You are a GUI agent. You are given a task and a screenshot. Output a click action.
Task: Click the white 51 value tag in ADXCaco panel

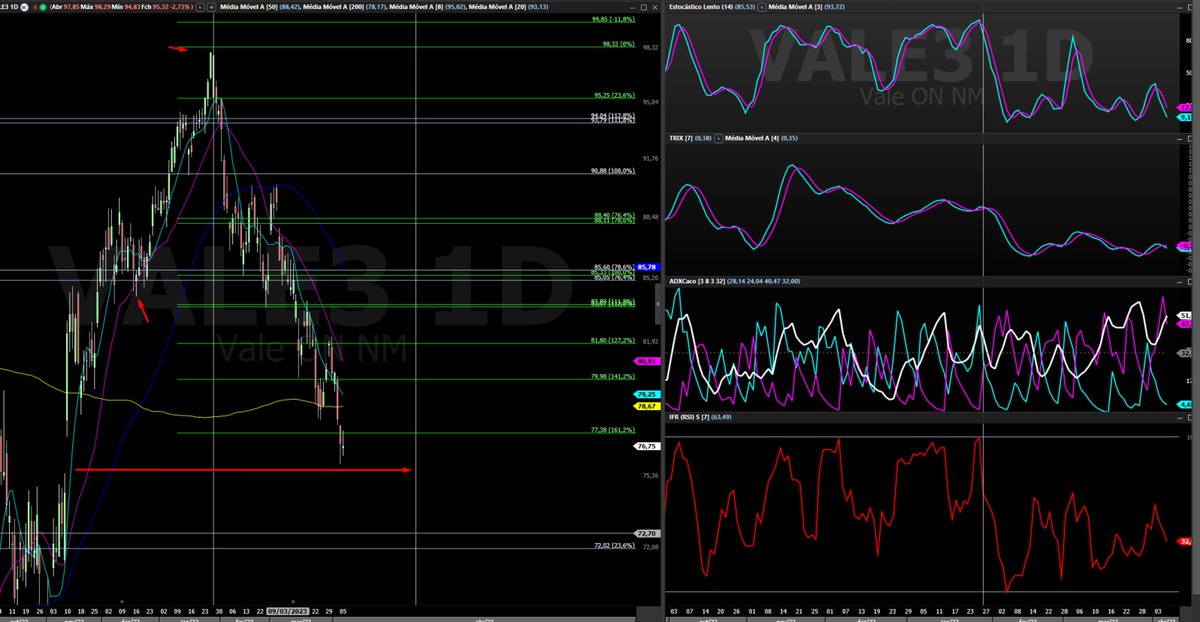click(x=1184, y=315)
